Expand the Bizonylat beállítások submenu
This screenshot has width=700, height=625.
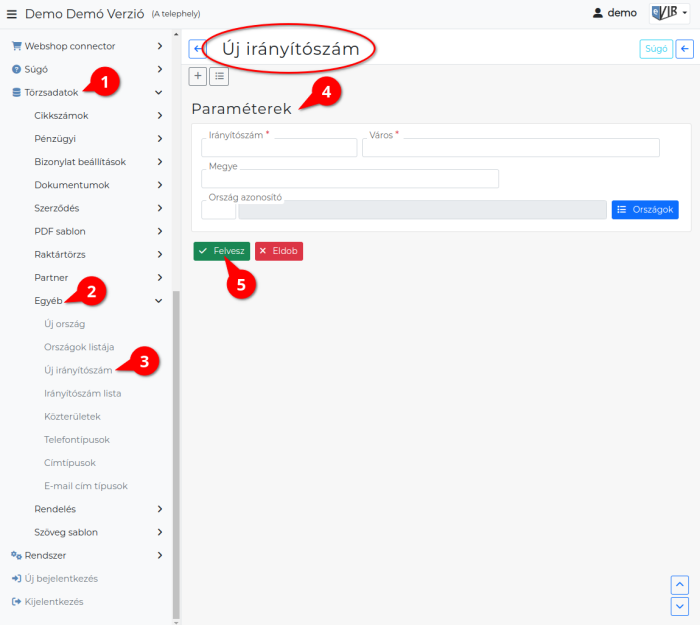pos(160,162)
